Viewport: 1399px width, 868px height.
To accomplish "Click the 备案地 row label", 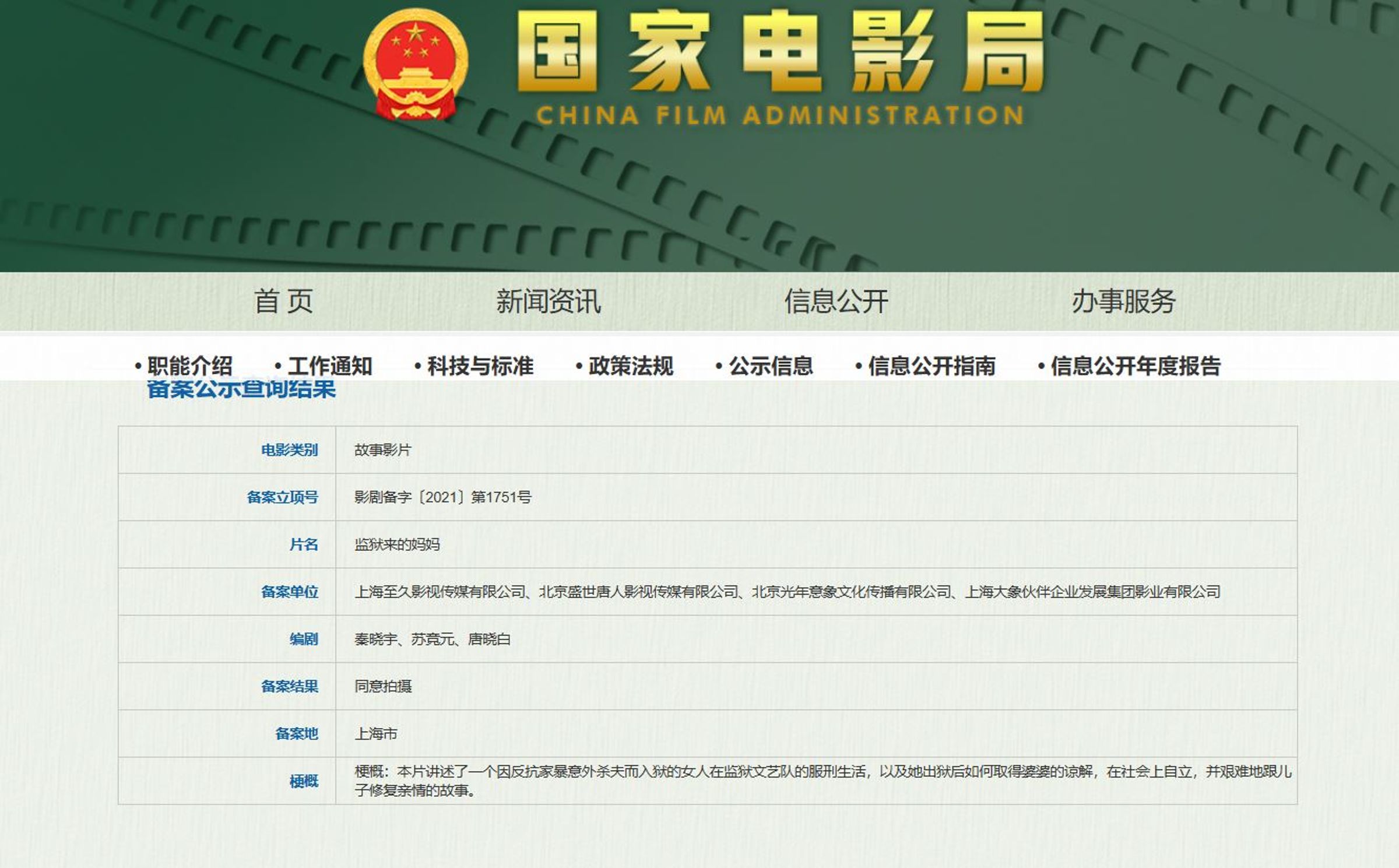I will point(297,733).
